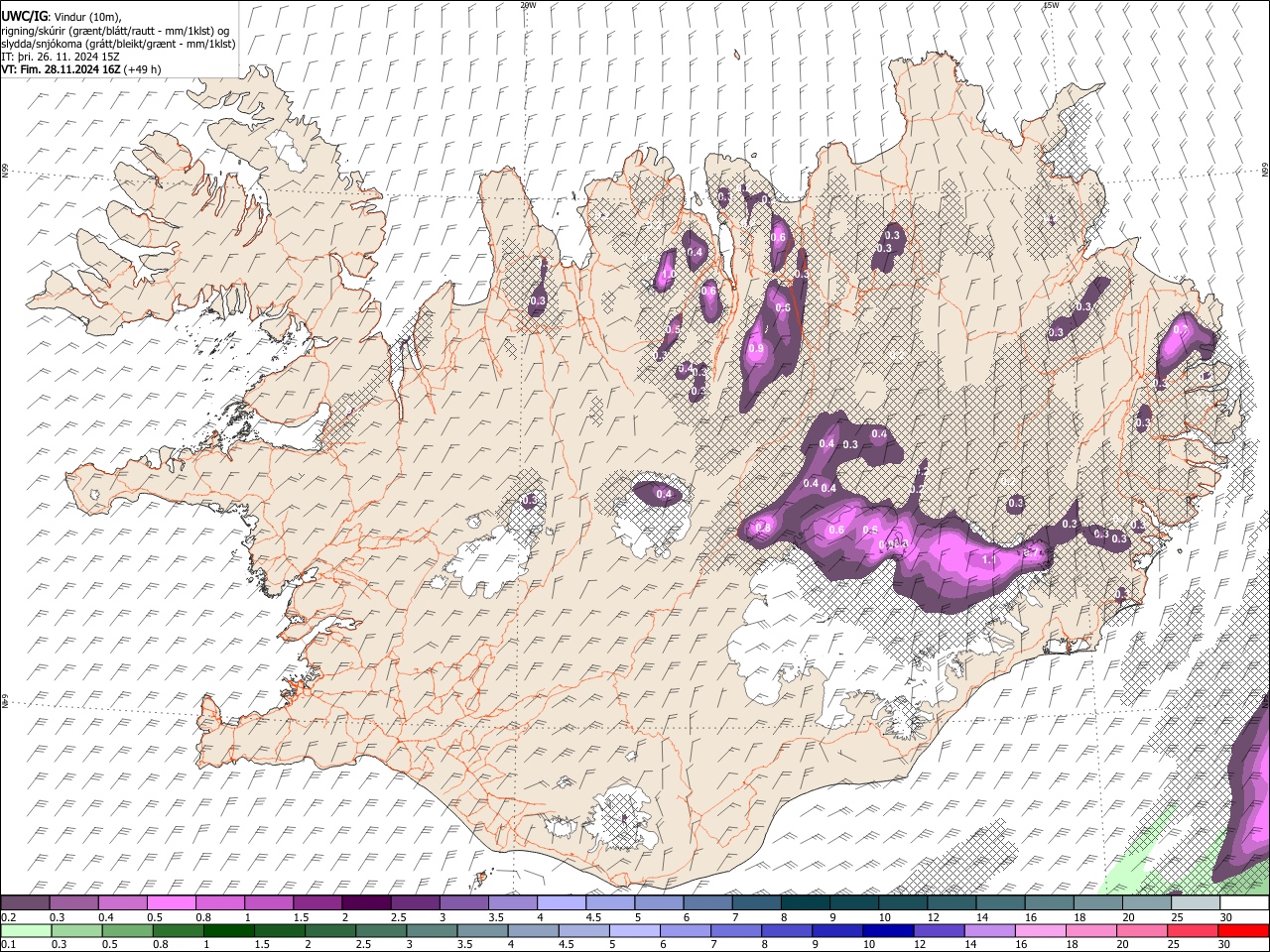Screen dimensions: 1270x952
Task: Pick the white 30 snow legend swatch
Action: click(1244, 903)
